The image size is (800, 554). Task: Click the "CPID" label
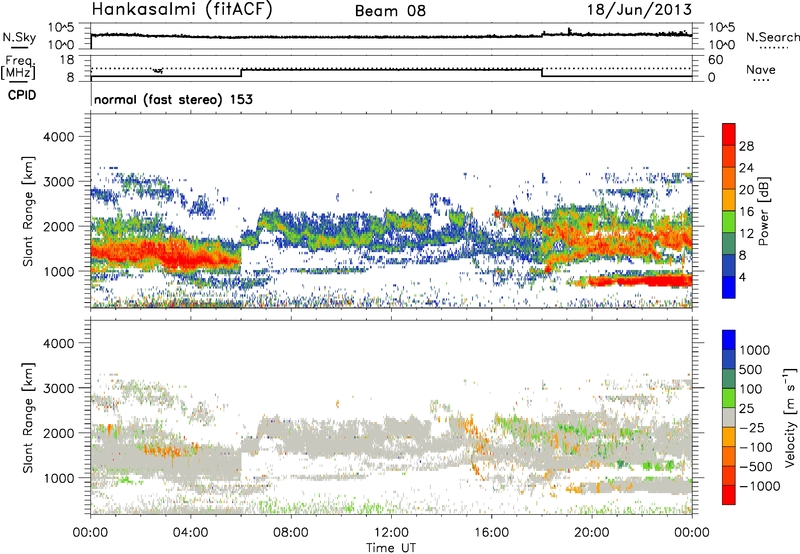pyautogui.click(x=22, y=95)
